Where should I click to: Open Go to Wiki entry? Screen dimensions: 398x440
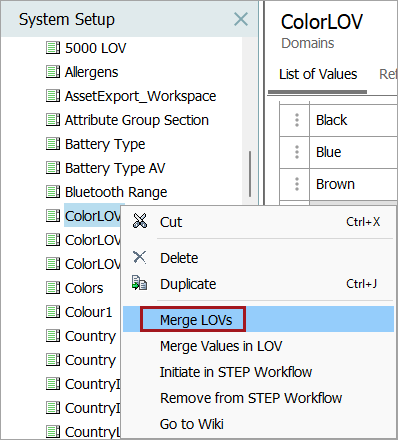[192, 424]
